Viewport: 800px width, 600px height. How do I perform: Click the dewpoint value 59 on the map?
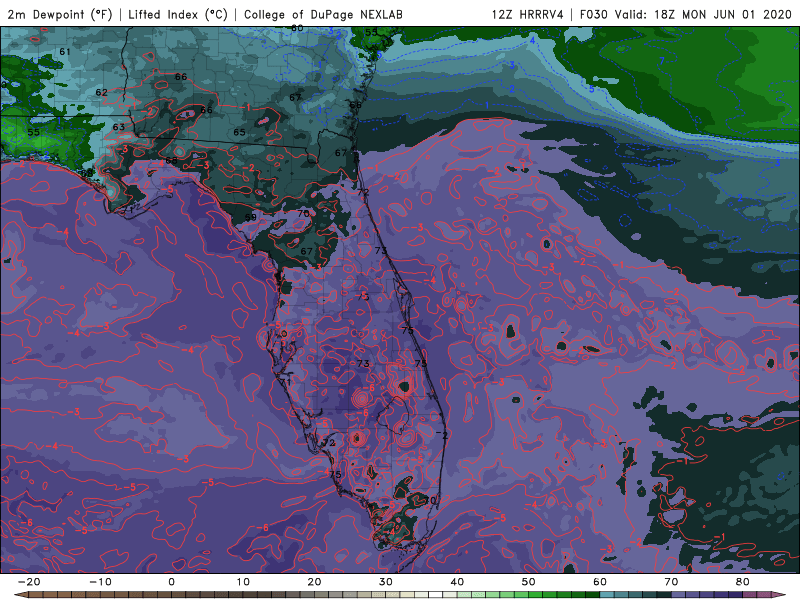[x=251, y=217]
